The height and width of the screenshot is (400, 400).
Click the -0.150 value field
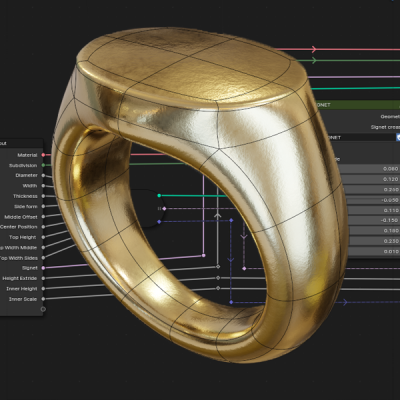pyautogui.click(x=374, y=220)
